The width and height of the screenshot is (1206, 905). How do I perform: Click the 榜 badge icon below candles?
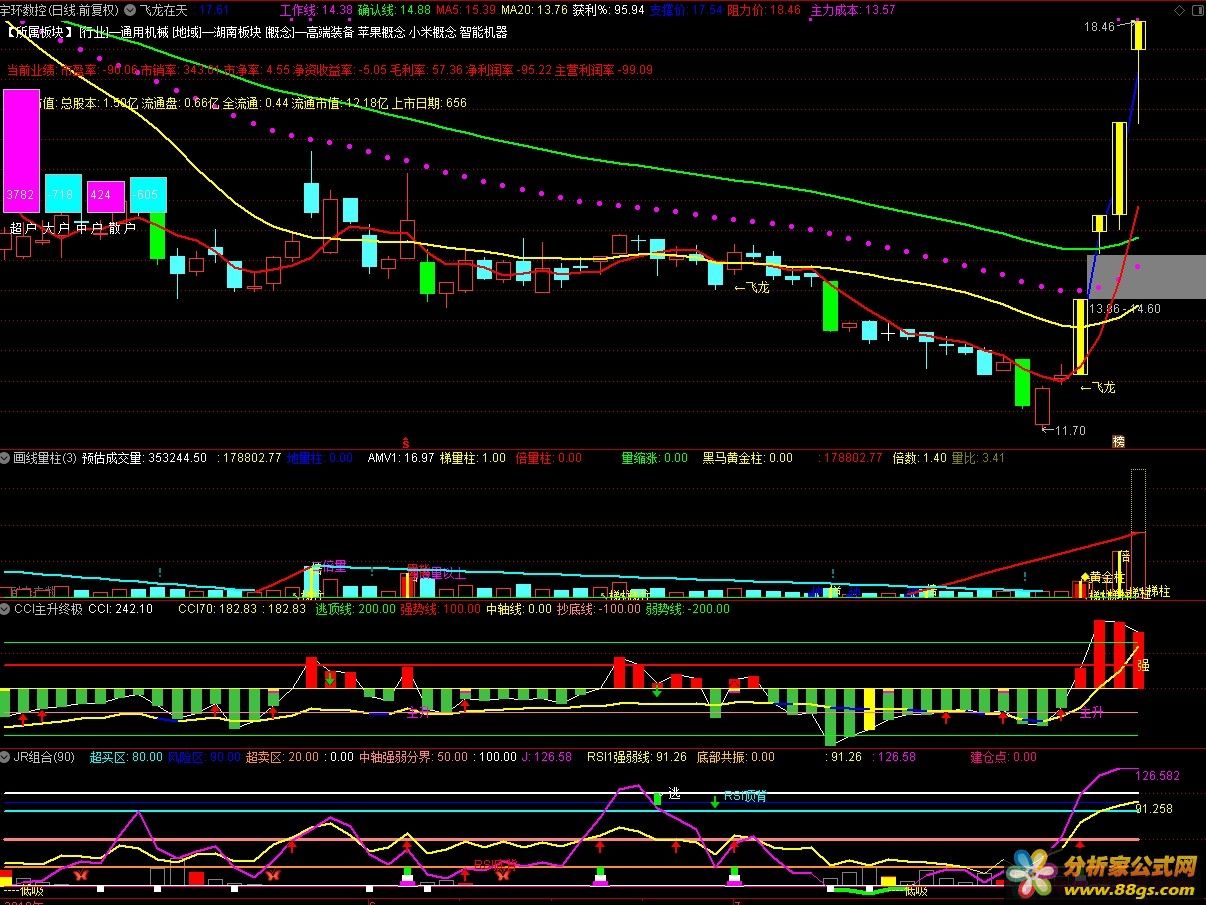tap(1118, 441)
